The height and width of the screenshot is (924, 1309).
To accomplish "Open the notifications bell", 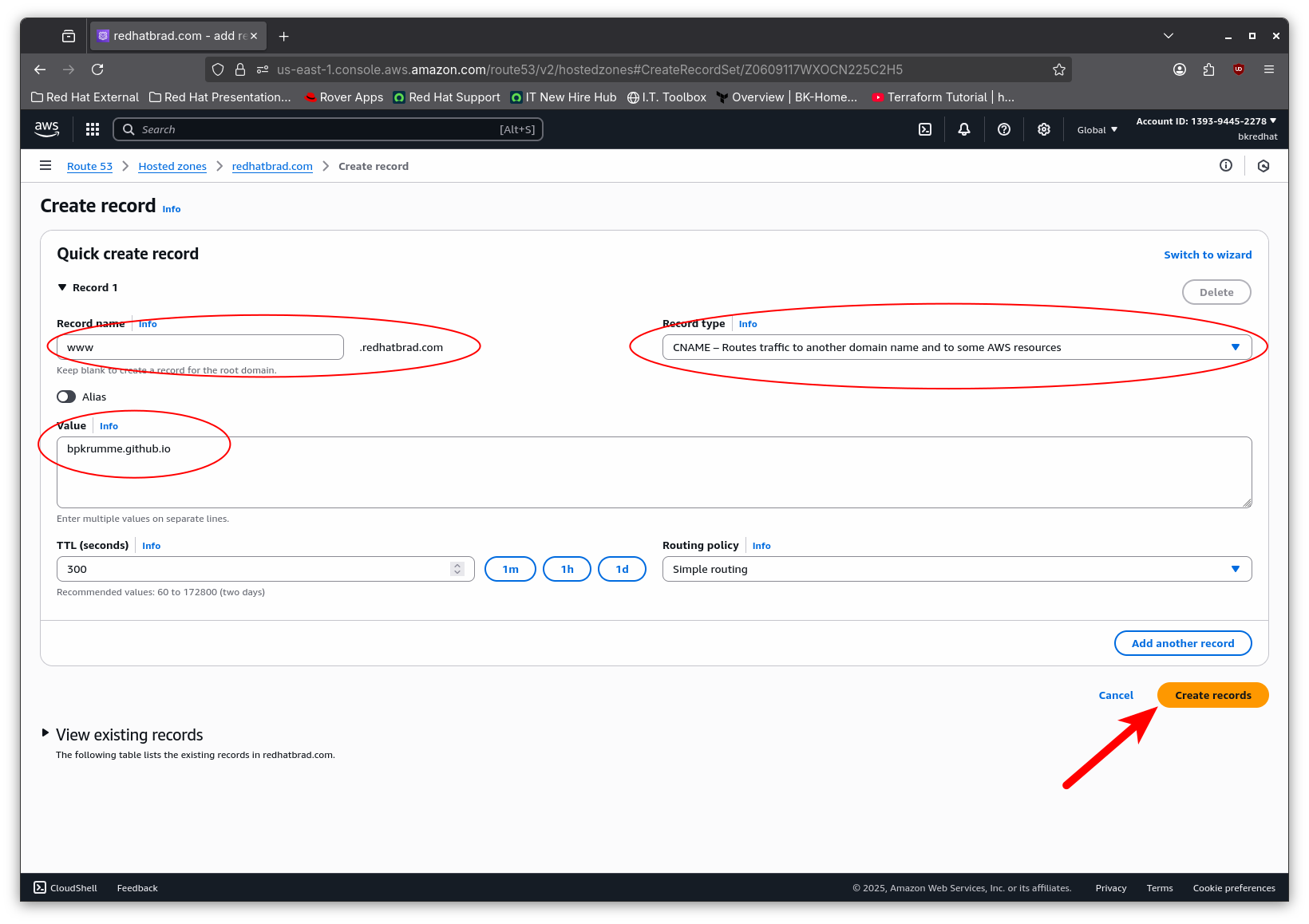I will point(964,129).
